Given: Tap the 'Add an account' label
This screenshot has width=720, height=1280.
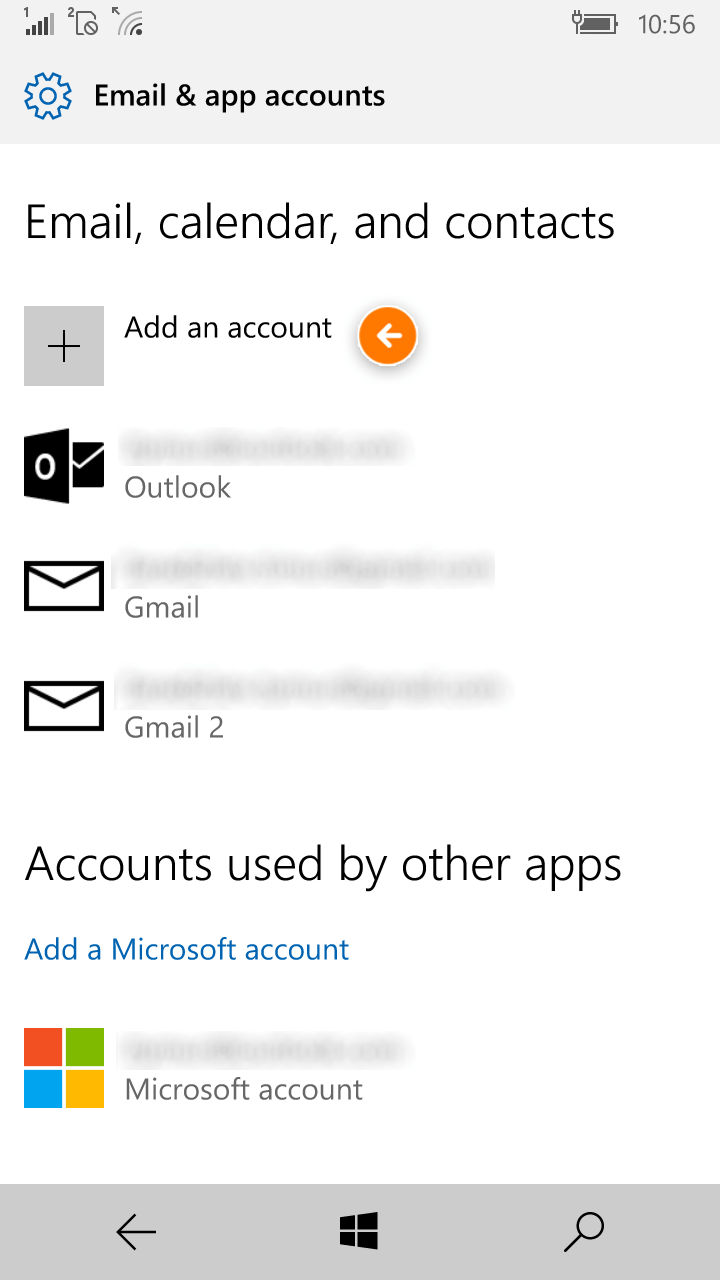Looking at the screenshot, I should (228, 328).
